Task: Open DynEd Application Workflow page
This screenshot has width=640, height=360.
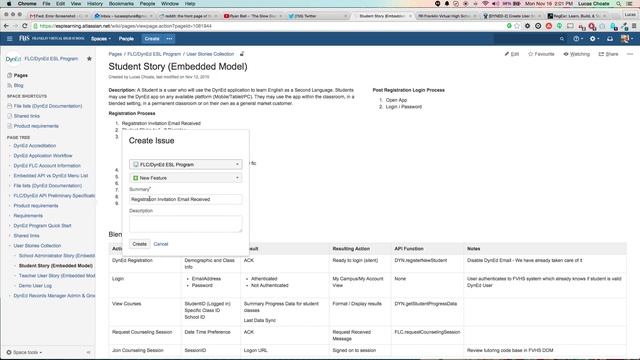Action: 43,156
